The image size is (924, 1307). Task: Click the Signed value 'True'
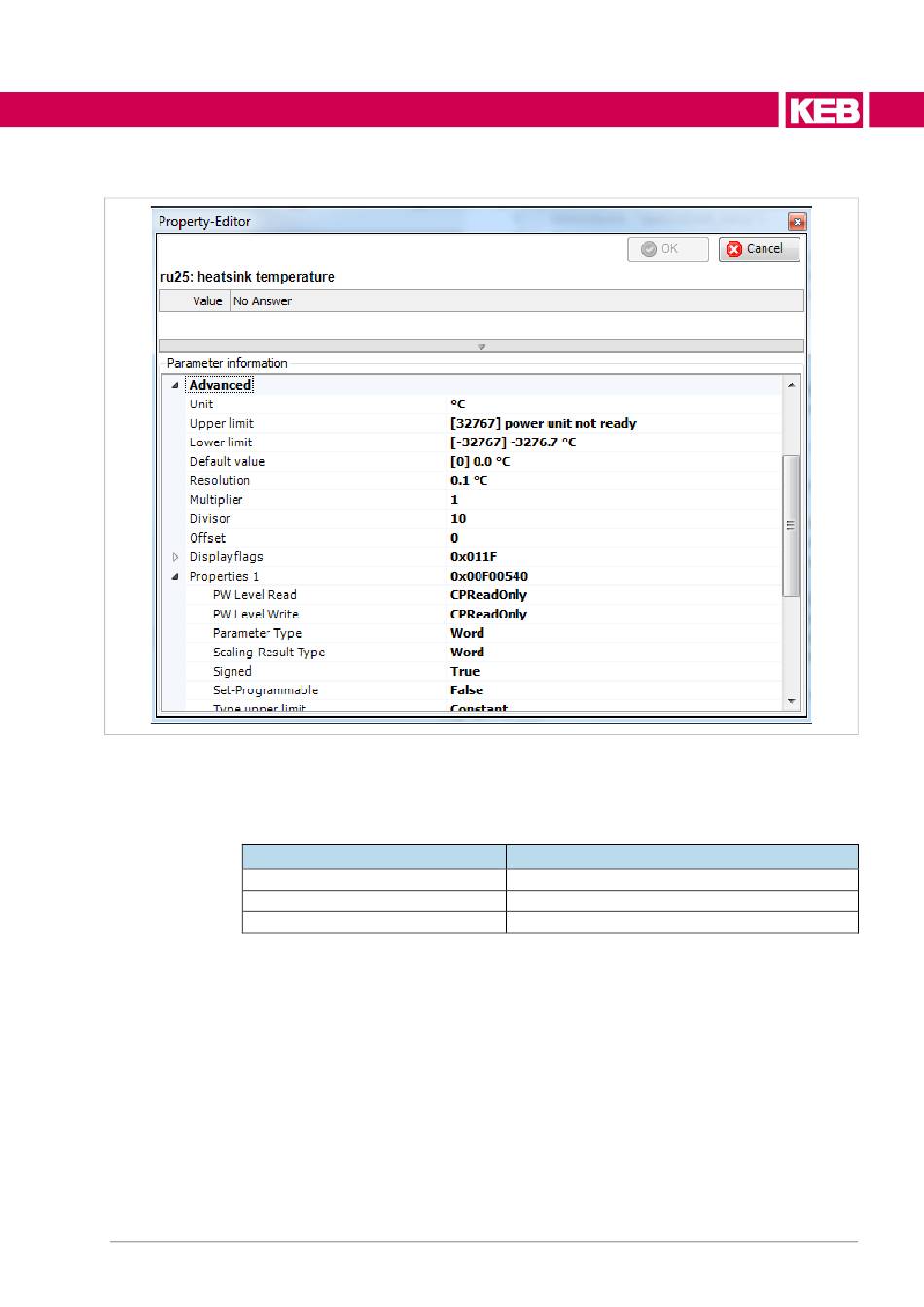(x=465, y=672)
